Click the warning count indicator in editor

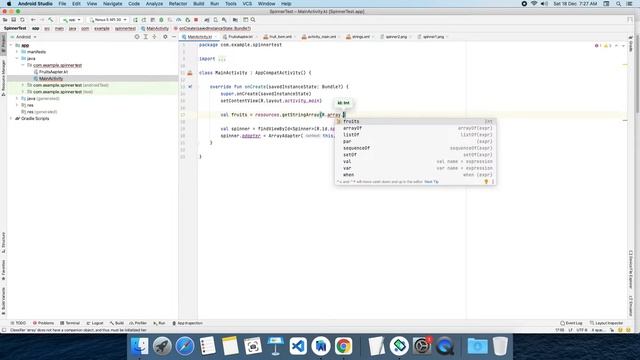click(607, 46)
